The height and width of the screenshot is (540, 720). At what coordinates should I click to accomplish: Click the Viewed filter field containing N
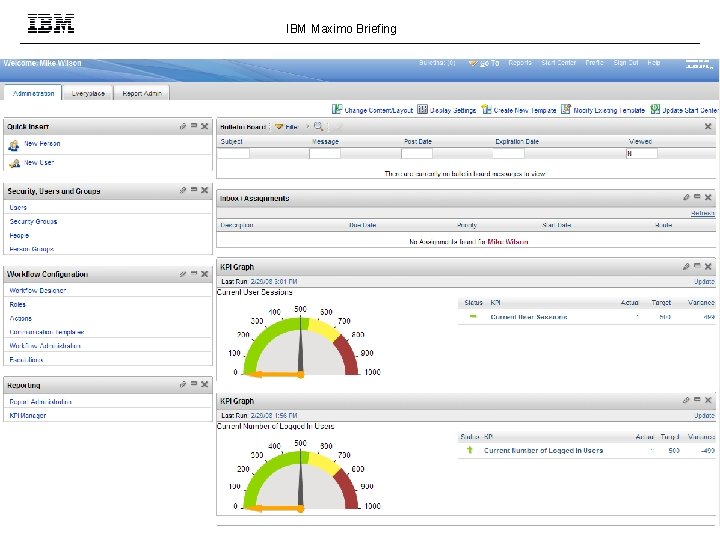(641, 153)
